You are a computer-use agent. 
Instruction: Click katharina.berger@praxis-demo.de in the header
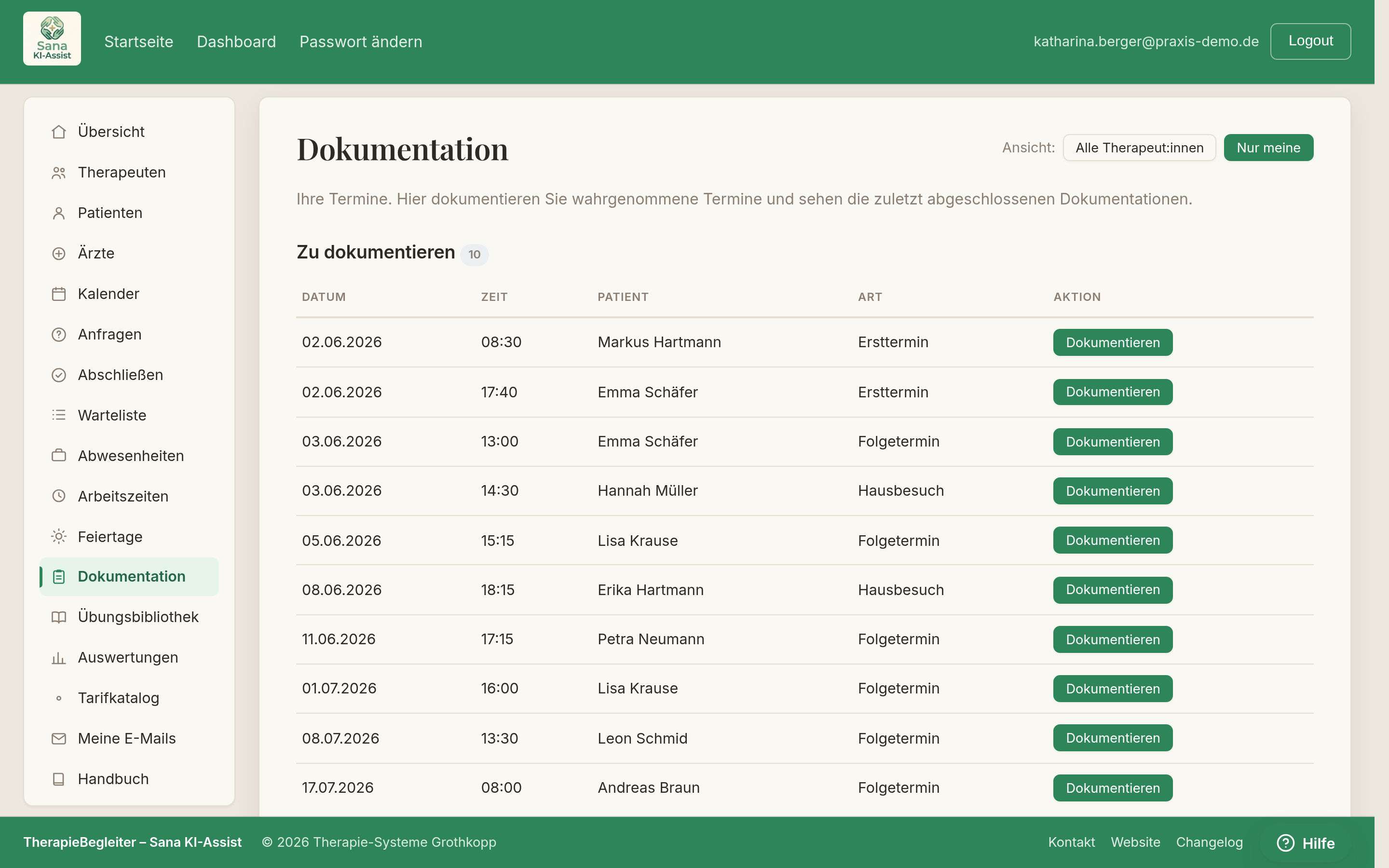click(1145, 41)
